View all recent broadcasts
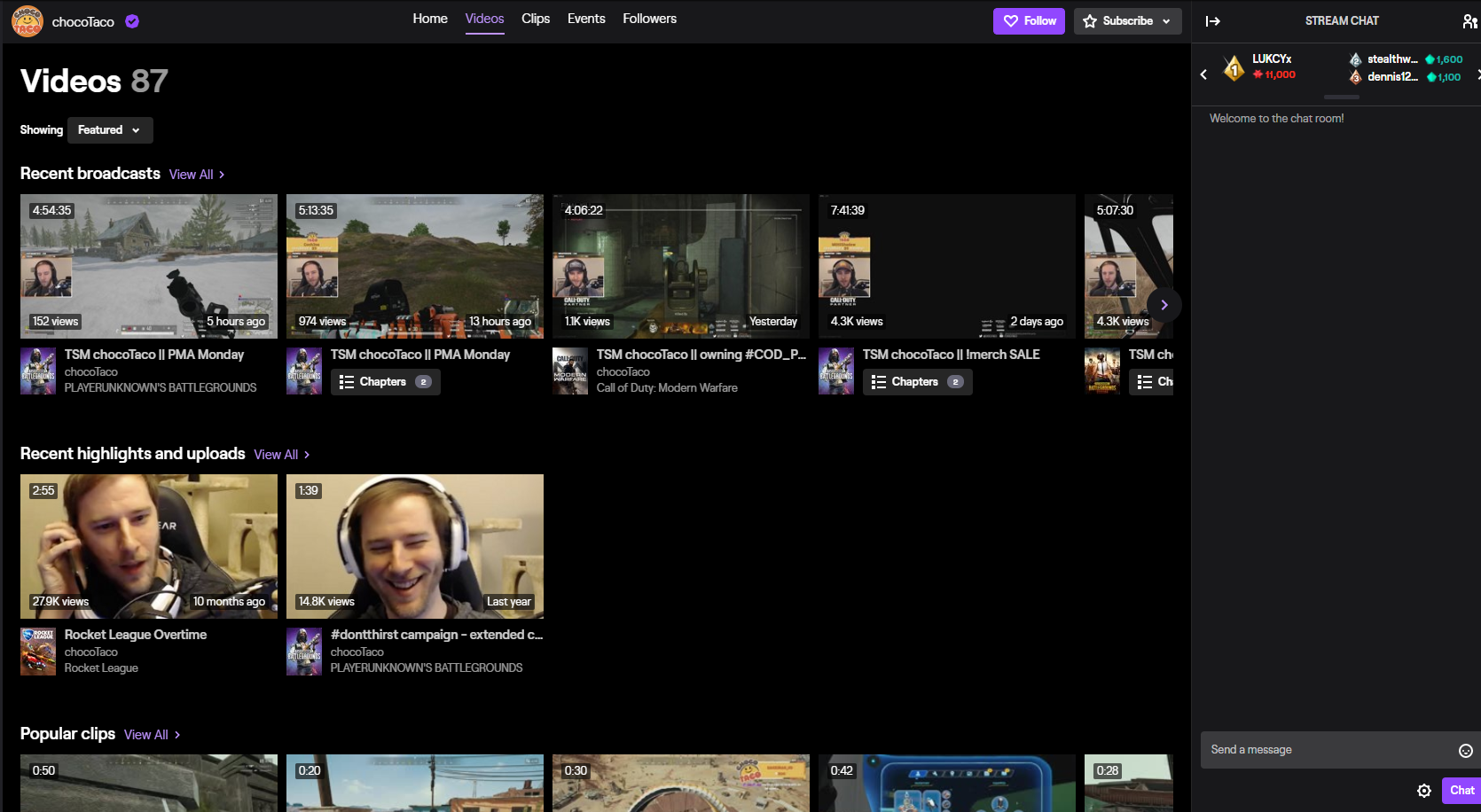Screen dimensions: 1481x812 pos(197,175)
